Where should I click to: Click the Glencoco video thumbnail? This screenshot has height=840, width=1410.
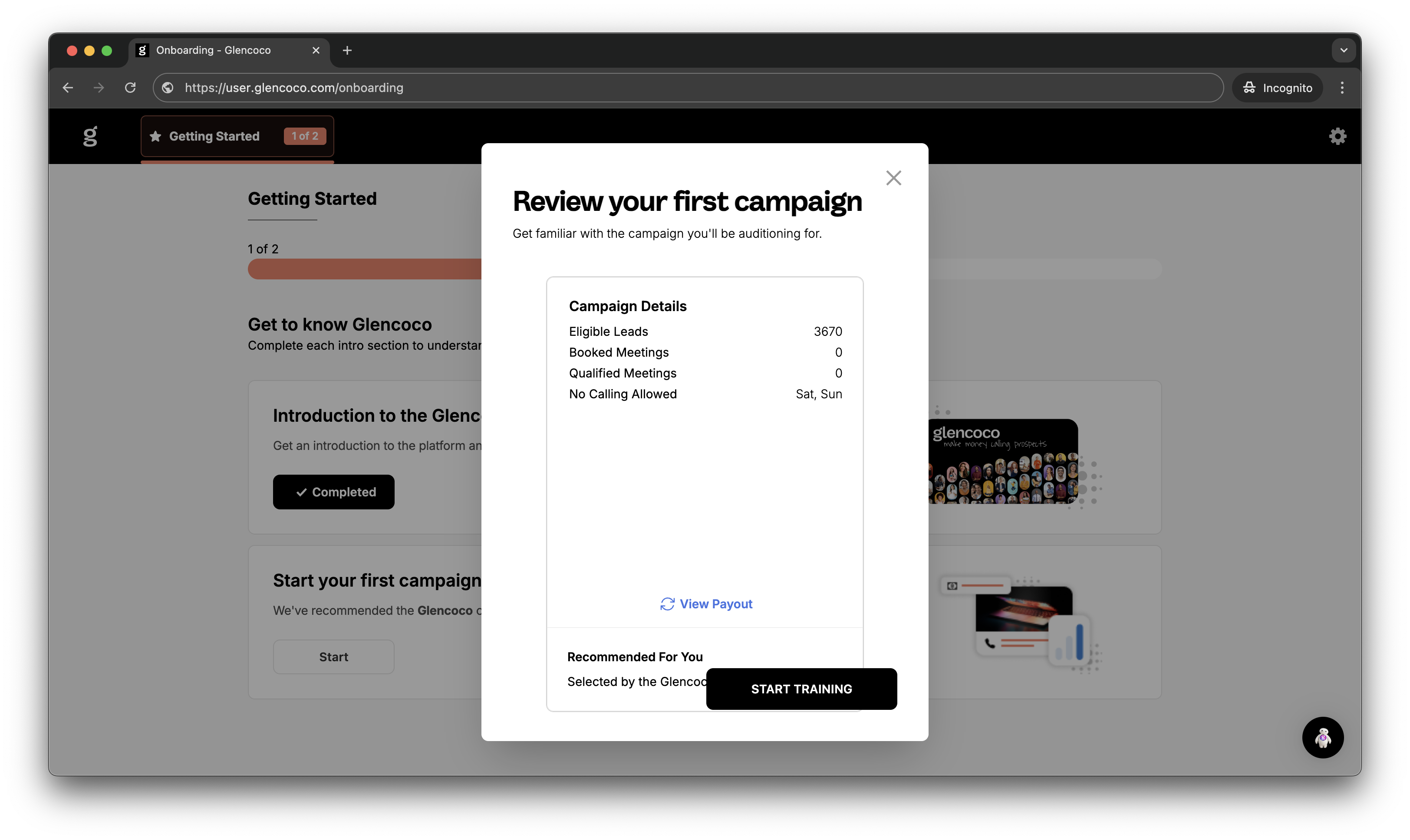click(1003, 461)
